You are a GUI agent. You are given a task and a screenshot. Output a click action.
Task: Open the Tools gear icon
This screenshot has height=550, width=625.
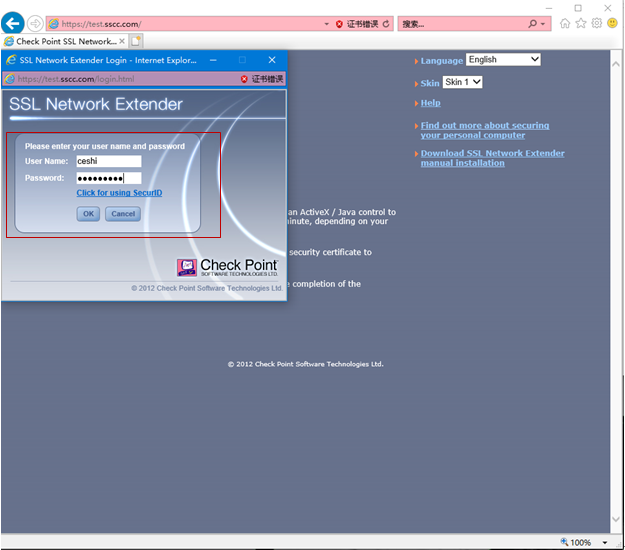click(x=596, y=23)
